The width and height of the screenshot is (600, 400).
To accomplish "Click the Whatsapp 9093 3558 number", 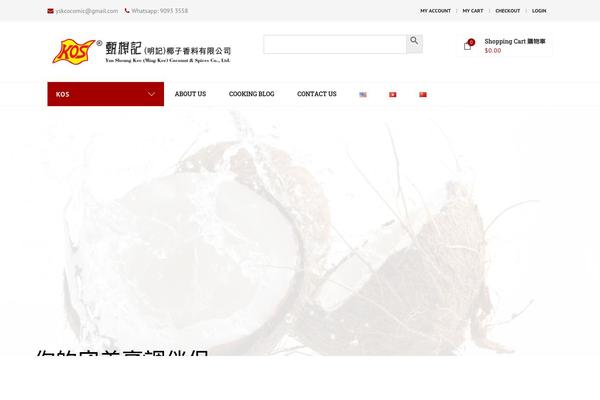I will point(160,11).
